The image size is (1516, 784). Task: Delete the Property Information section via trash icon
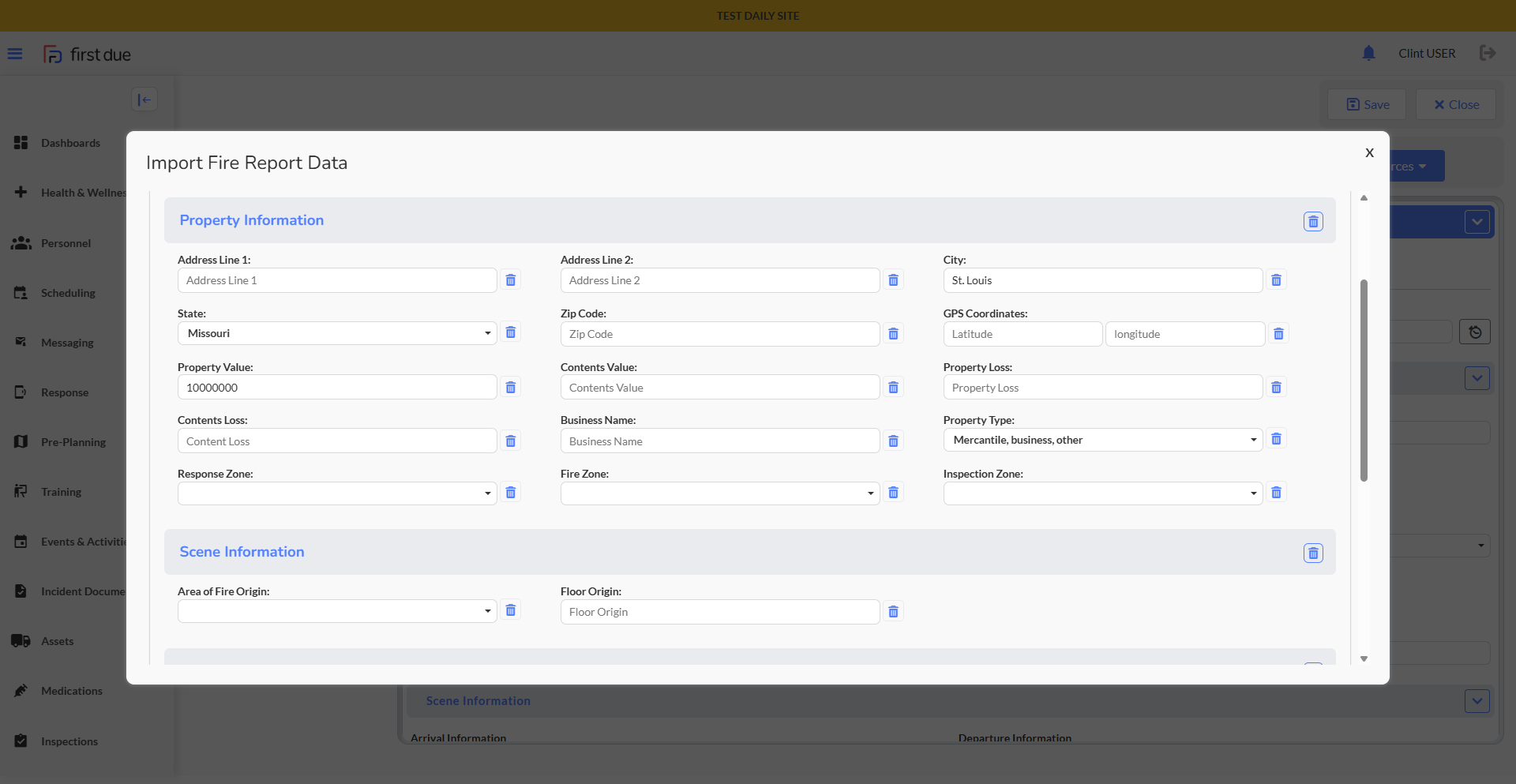(x=1312, y=222)
